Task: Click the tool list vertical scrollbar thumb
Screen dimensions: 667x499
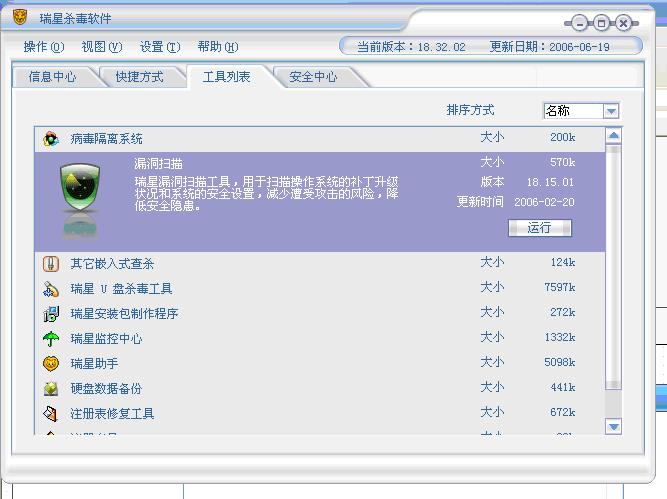Action: (x=613, y=267)
